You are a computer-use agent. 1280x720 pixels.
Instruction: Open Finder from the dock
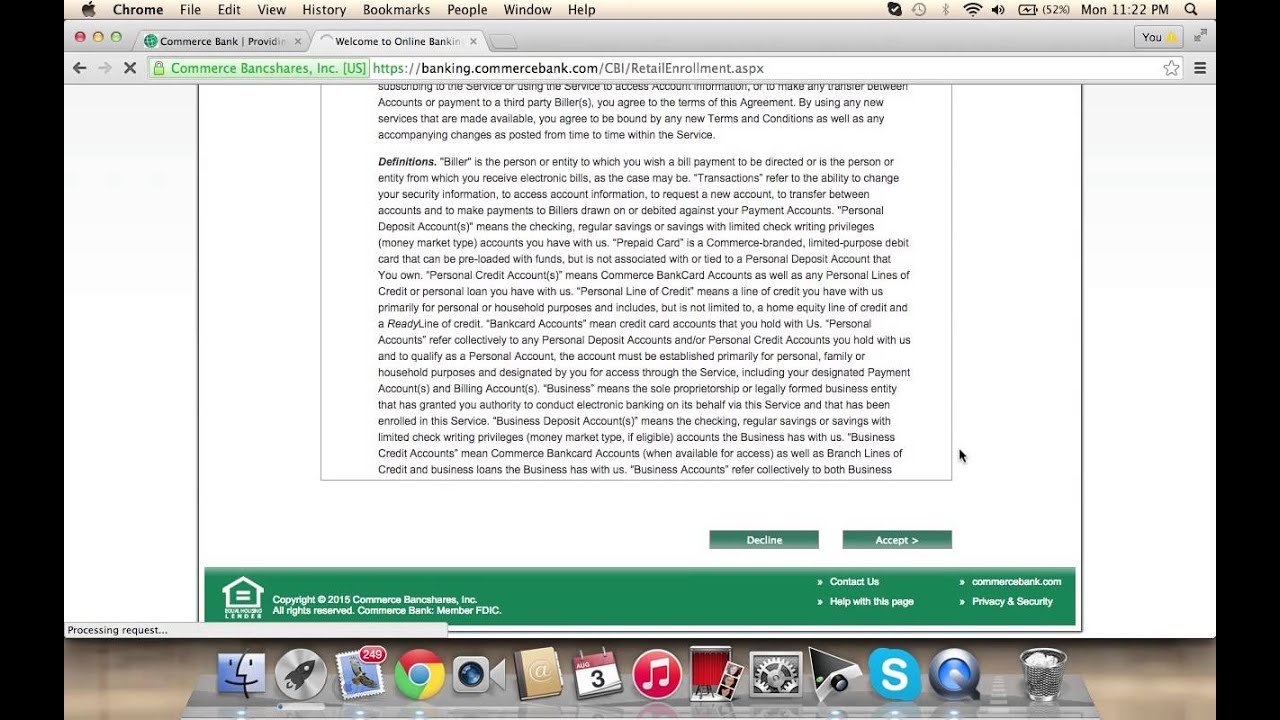(x=241, y=676)
